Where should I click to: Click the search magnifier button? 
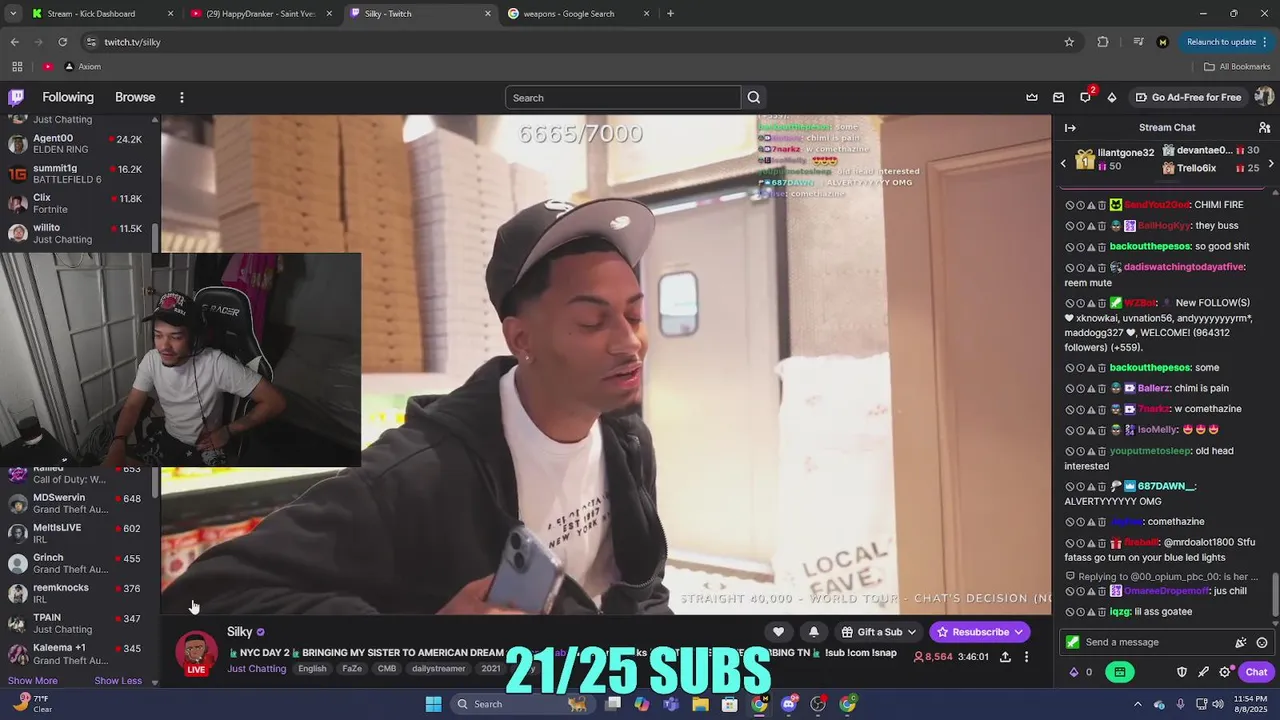[x=754, y=97]
